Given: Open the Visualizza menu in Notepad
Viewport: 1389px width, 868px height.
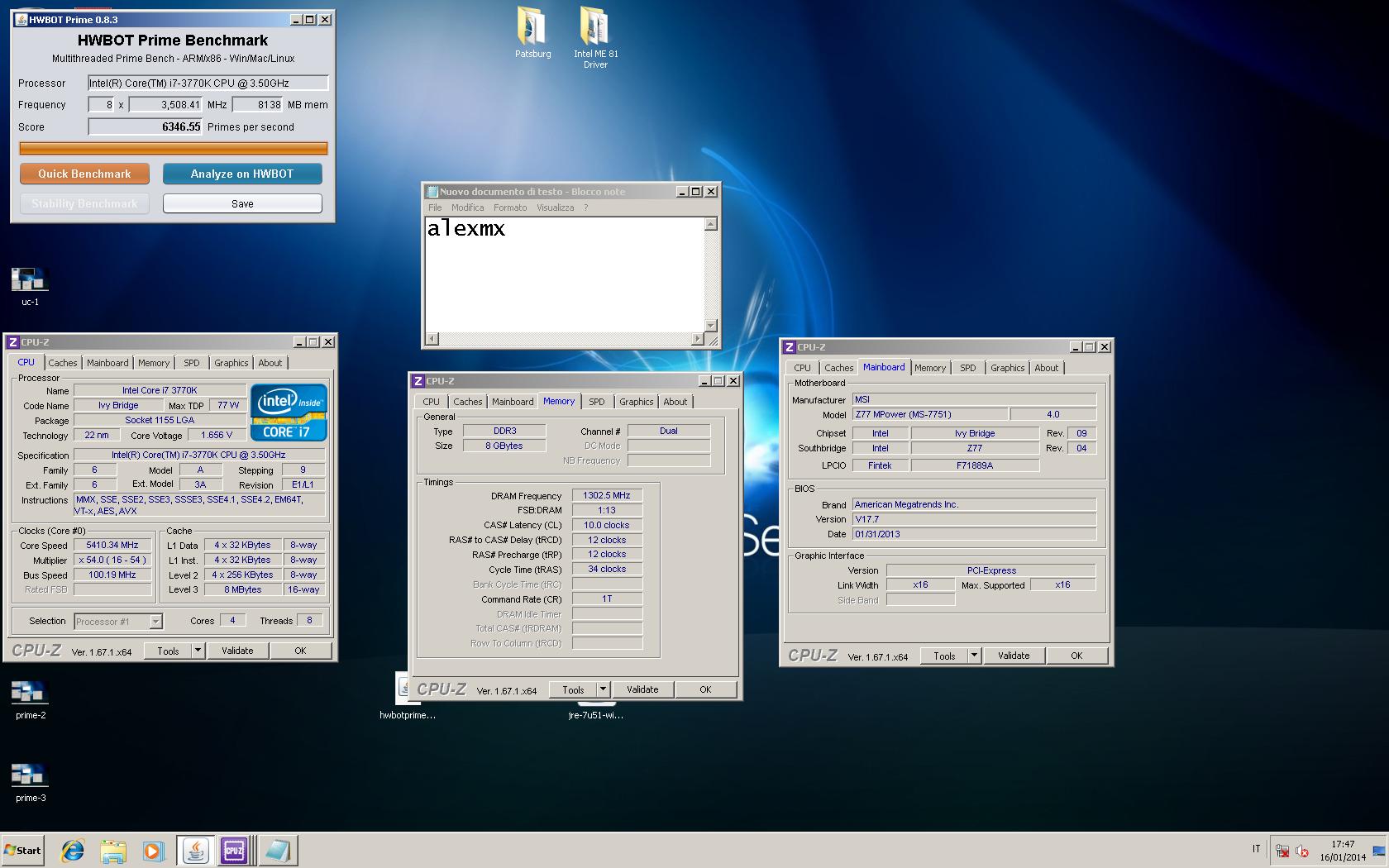Looking at the screenshot, I should coord(555,207).
